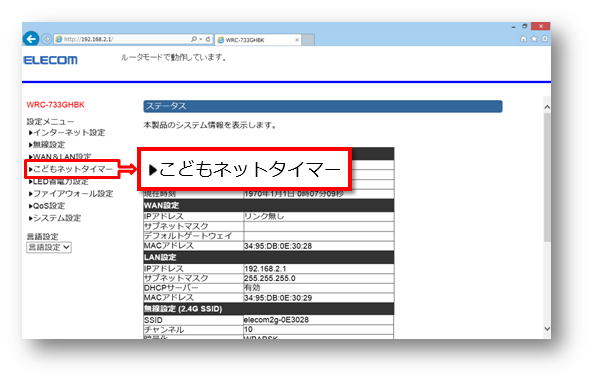The height and width of the screenshot is (381, 593).
Task: Click the address bar URL 192.168.2.1
Action: 88,39
